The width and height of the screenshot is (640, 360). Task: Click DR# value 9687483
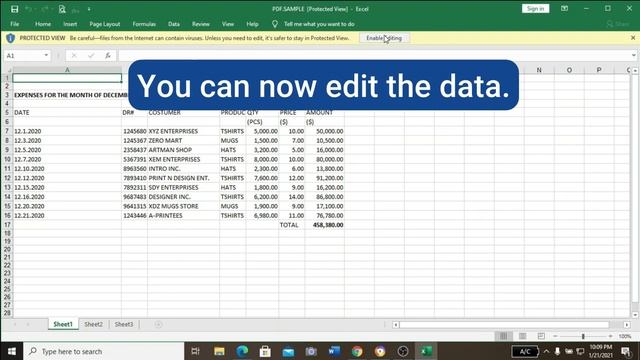[135, 197]
